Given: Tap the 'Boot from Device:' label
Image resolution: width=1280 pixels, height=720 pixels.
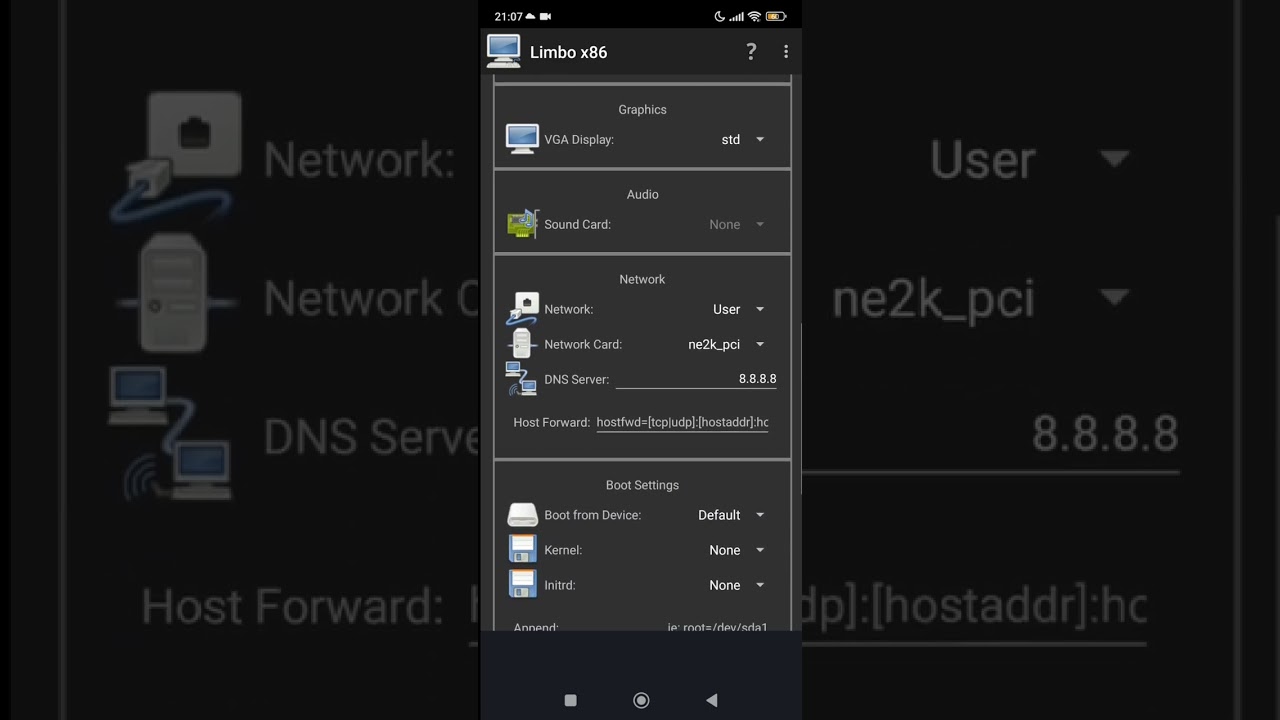Looking at the screenshot, I should (593, 515).
